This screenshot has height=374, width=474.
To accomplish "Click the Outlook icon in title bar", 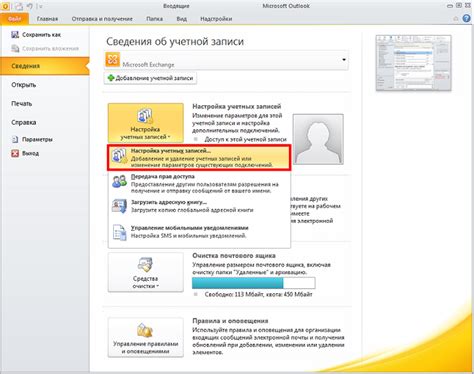I will (x=5, y=6).
